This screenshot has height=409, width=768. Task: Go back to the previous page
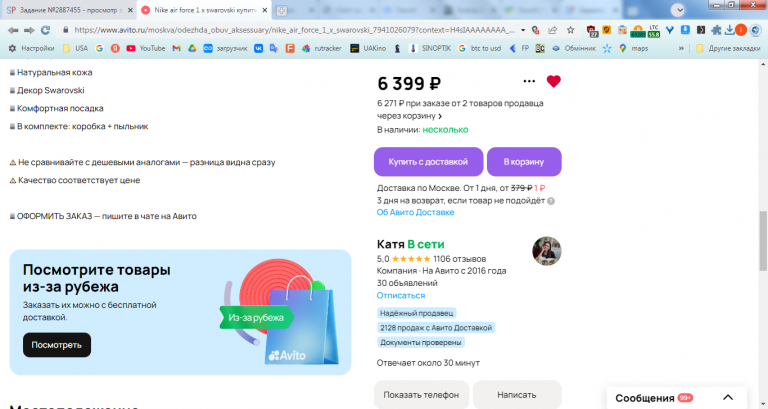(13, 30)
